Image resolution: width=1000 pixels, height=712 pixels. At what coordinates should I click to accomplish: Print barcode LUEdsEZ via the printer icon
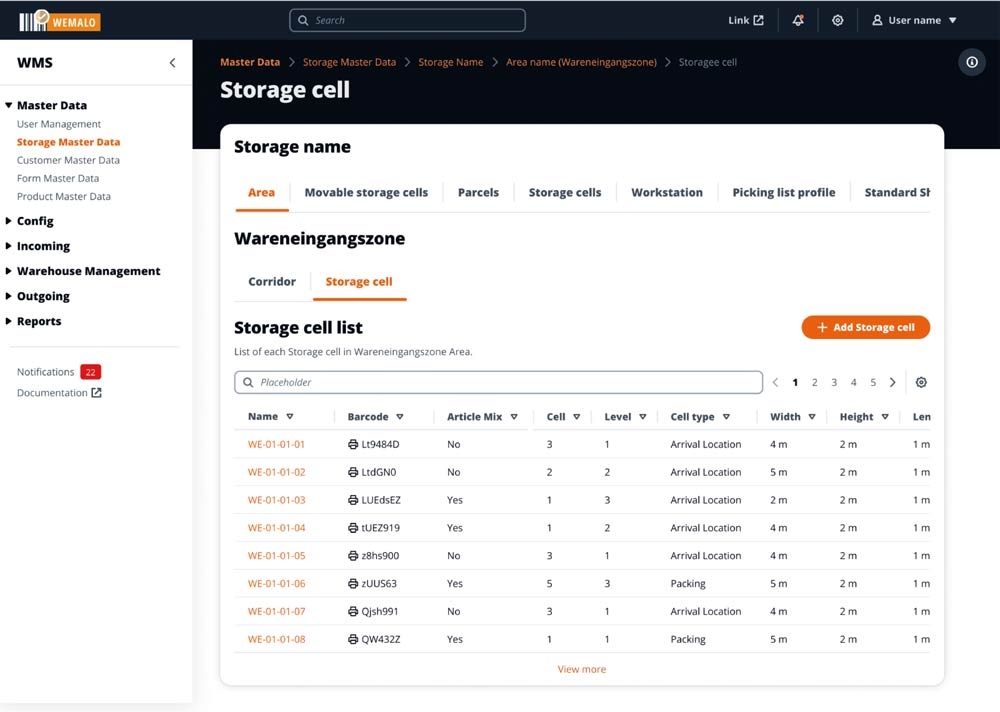click(353, 500)
